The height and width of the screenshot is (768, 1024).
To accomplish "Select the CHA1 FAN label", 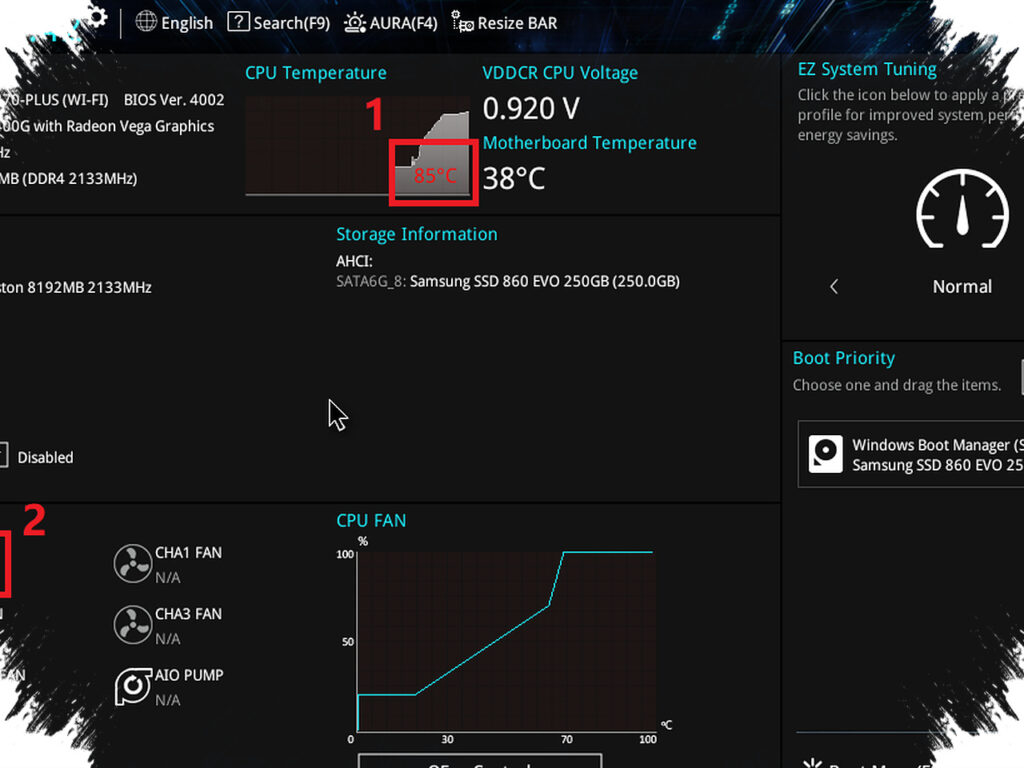I will (x=188, y=552).
